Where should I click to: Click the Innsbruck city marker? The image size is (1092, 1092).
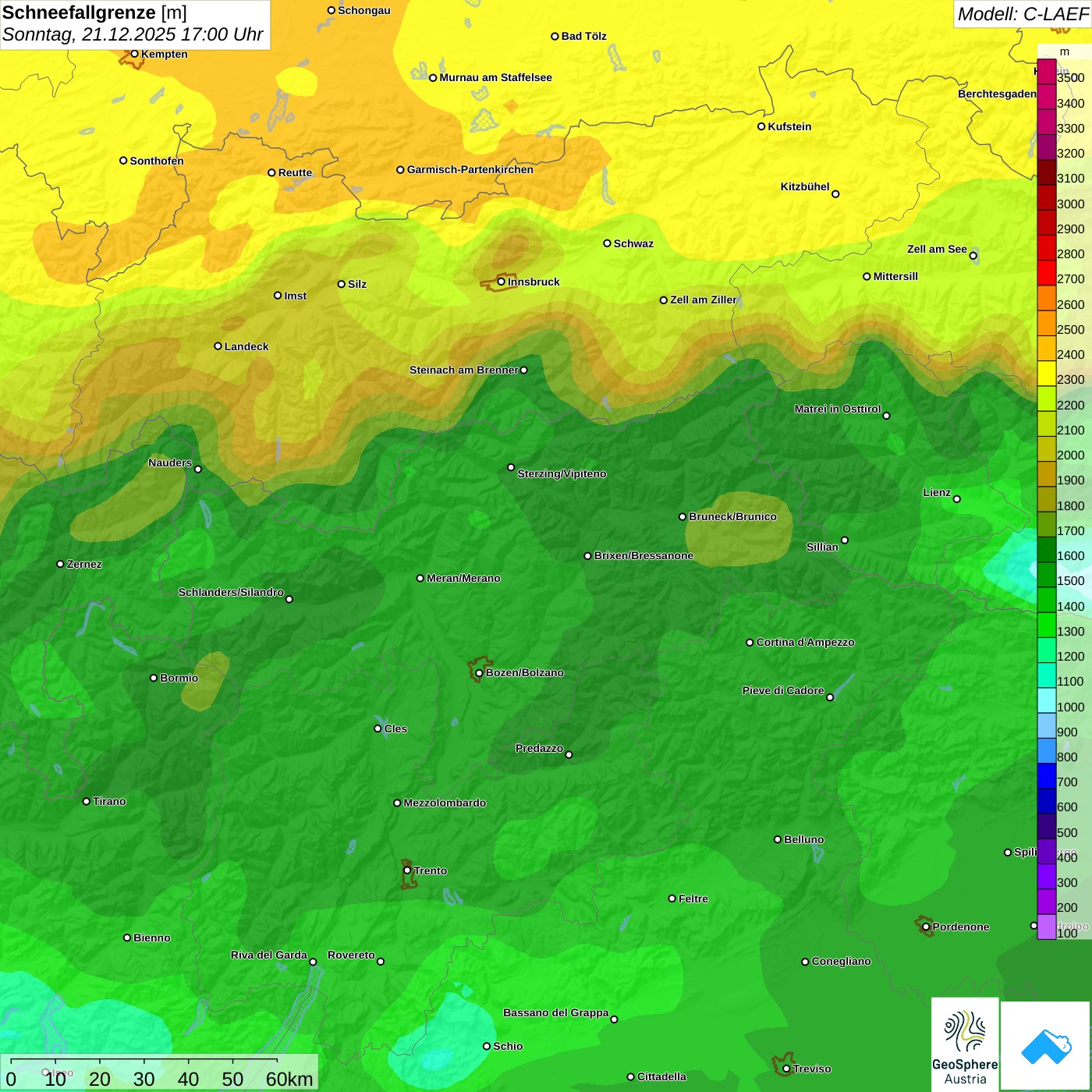click(x=502, y=282)
